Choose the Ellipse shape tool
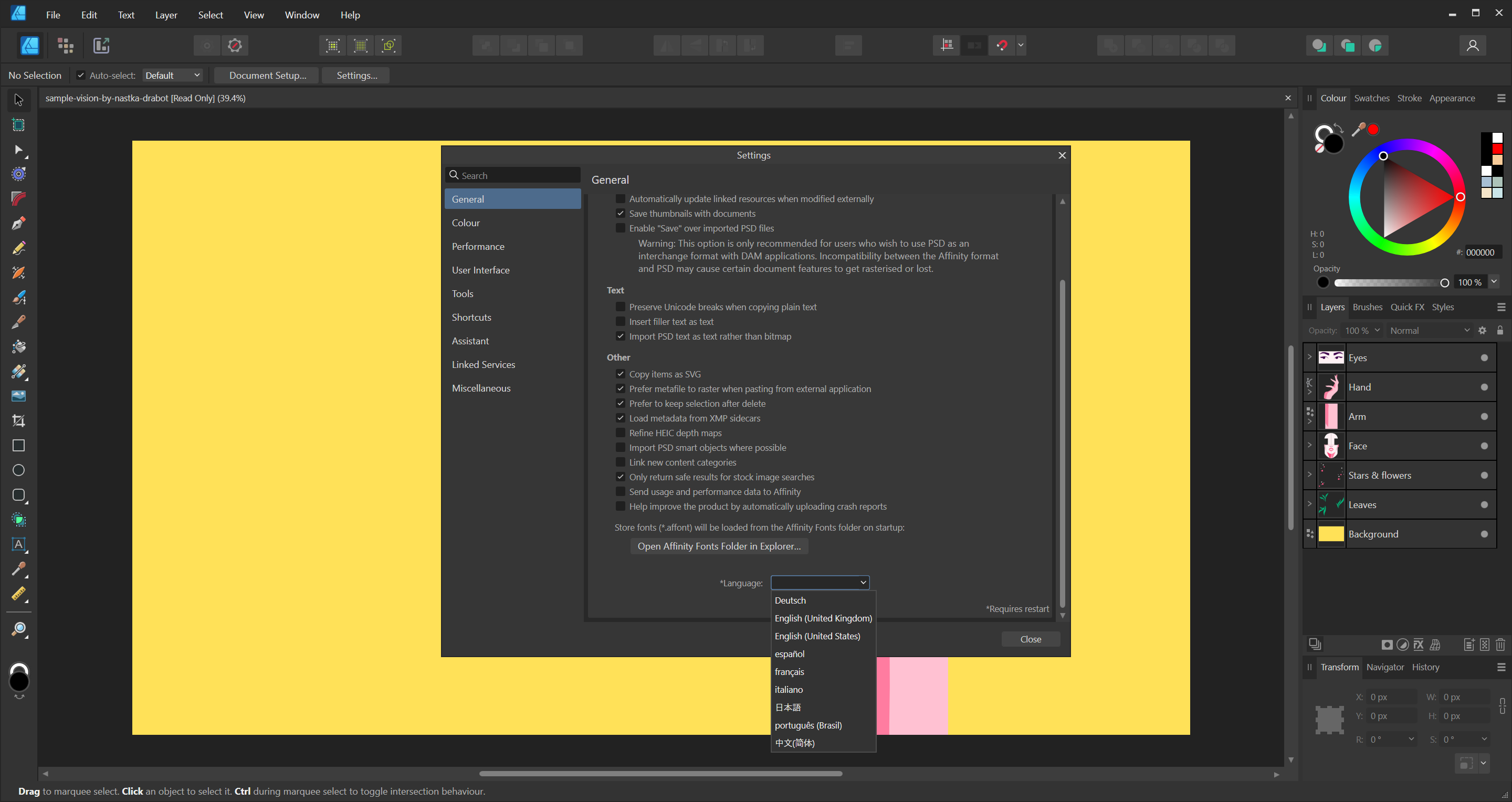Image resolution: width=1512 pixels, height=802 pixels. tap(19, 470)
